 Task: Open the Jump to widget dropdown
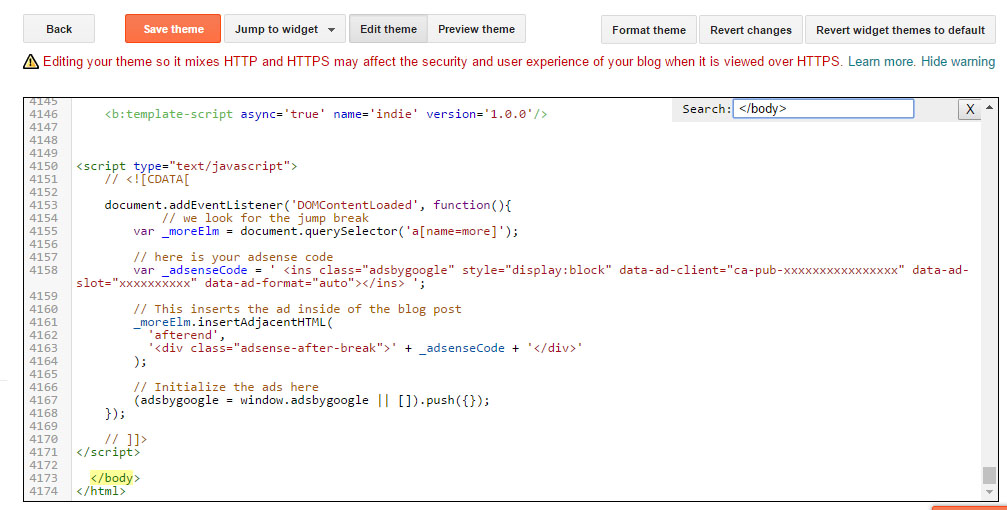(x=285, y=29)
